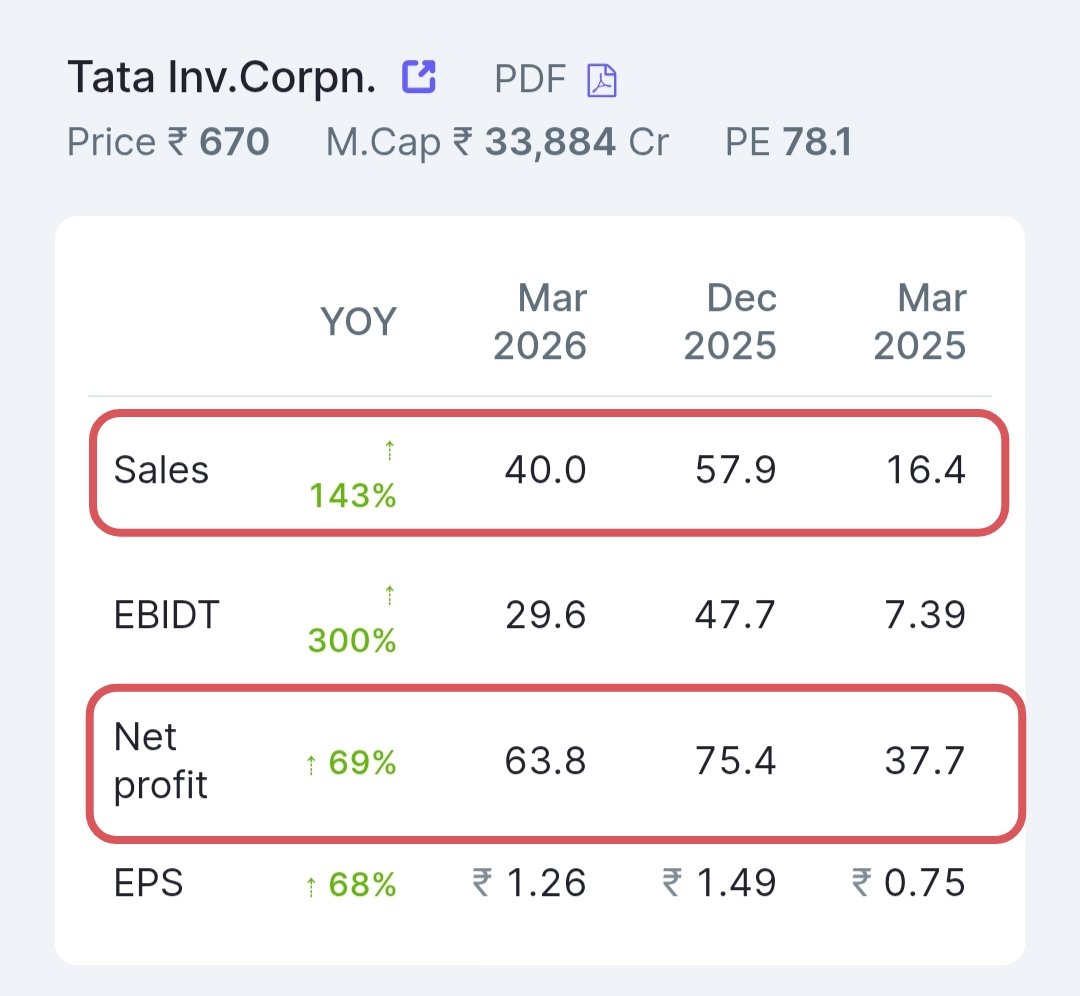Click the rupee symbol next to Price 670
This screenshot has width=1080, height=996.
178,142
